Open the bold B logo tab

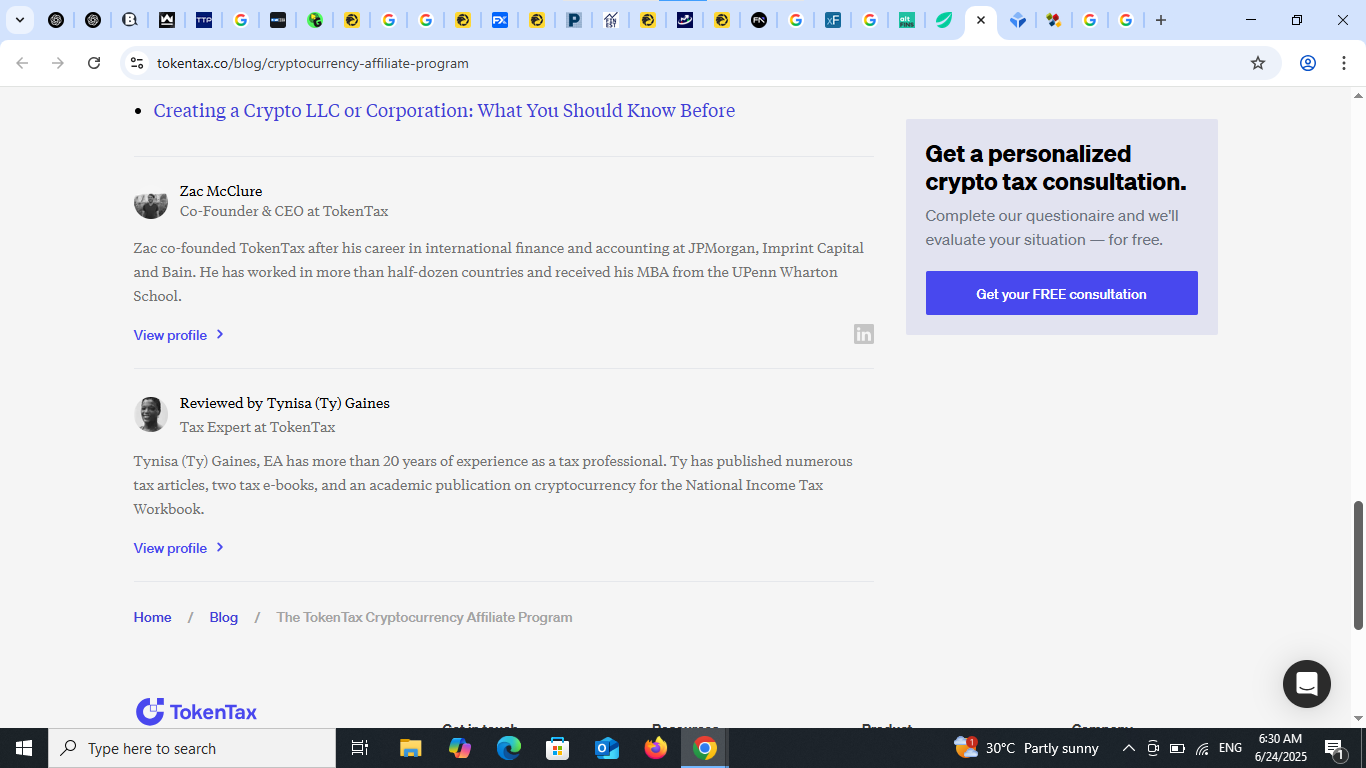pos(130,20)
